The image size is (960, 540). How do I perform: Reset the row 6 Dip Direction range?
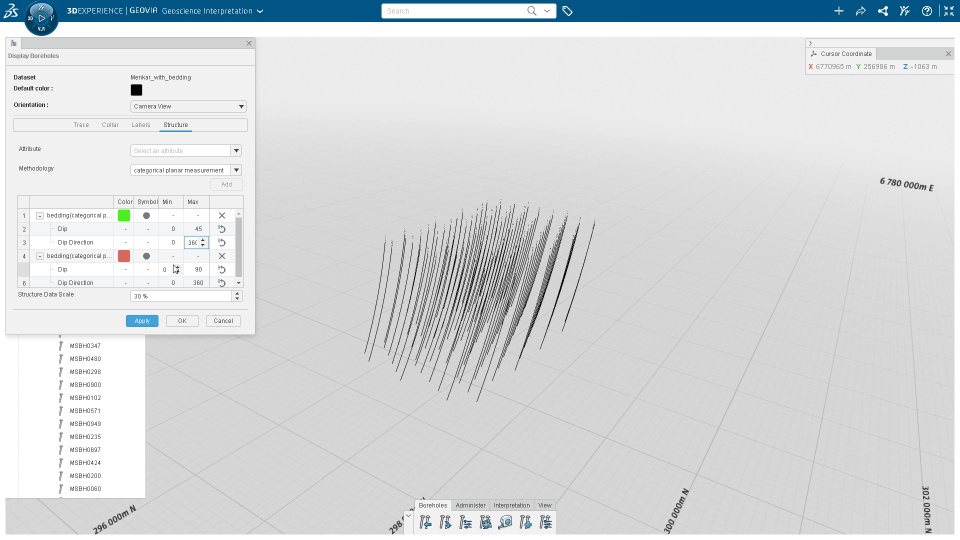pos(222,283)
